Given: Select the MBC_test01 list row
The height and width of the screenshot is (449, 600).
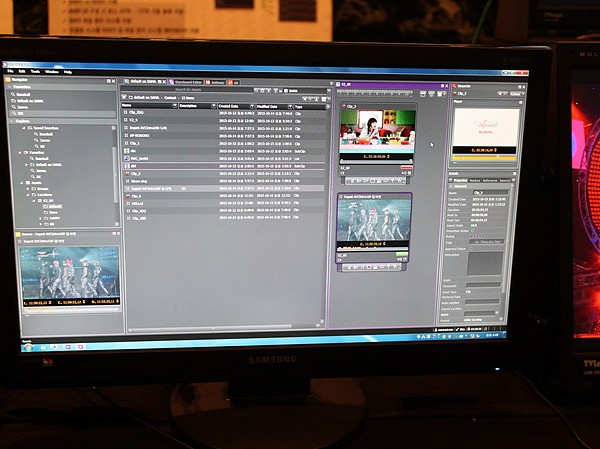Looking at the screenshot, I should 226,158.
